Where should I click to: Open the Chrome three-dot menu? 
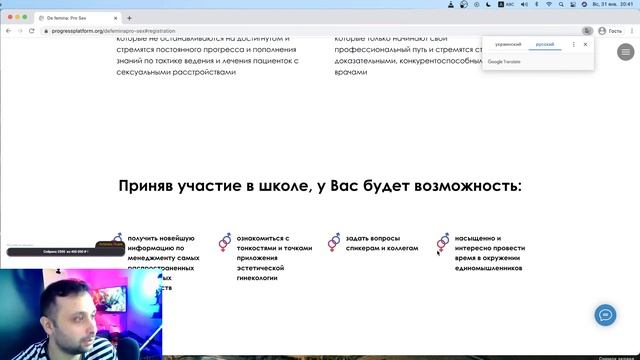tap(632, 31)
